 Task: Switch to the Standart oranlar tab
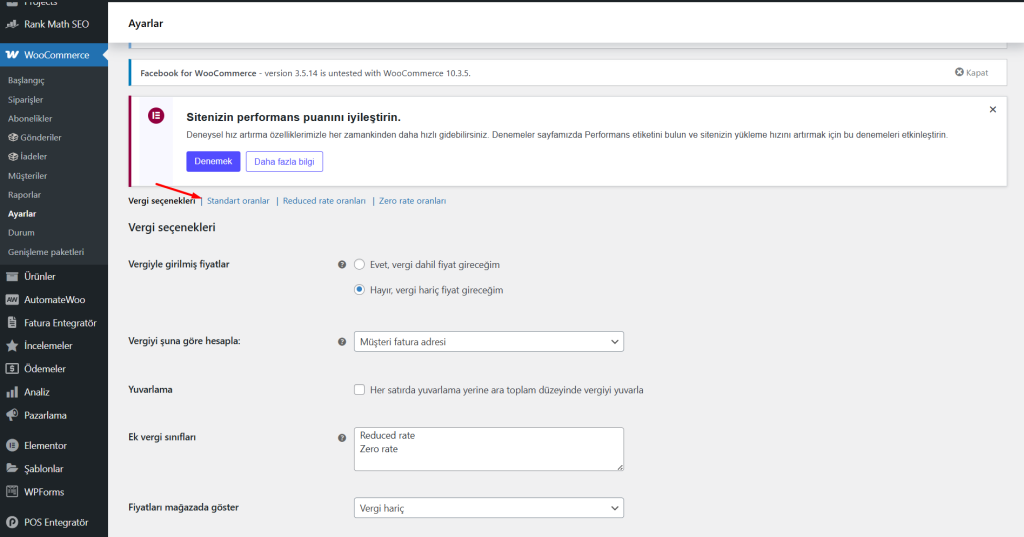pos(238,201)
